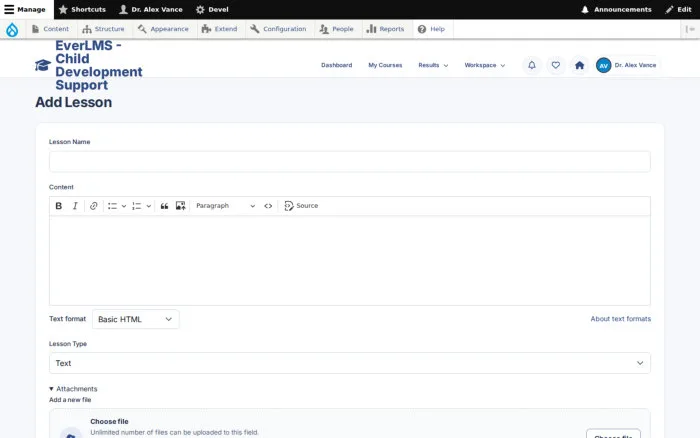
Task: Insert code block with angle brackets icon
Action: (268, 206)
